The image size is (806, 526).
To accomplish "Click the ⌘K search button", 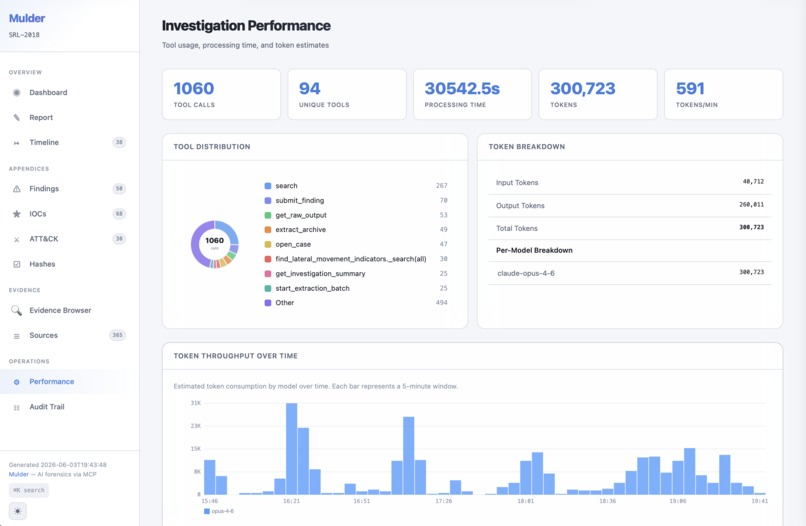I will (29, 490).
